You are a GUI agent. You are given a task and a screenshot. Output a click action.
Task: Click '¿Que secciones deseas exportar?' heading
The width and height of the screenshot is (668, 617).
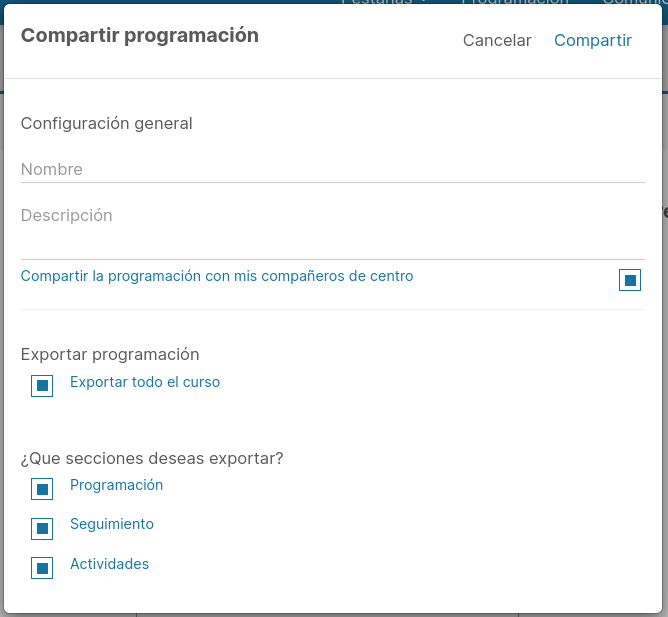152,459
